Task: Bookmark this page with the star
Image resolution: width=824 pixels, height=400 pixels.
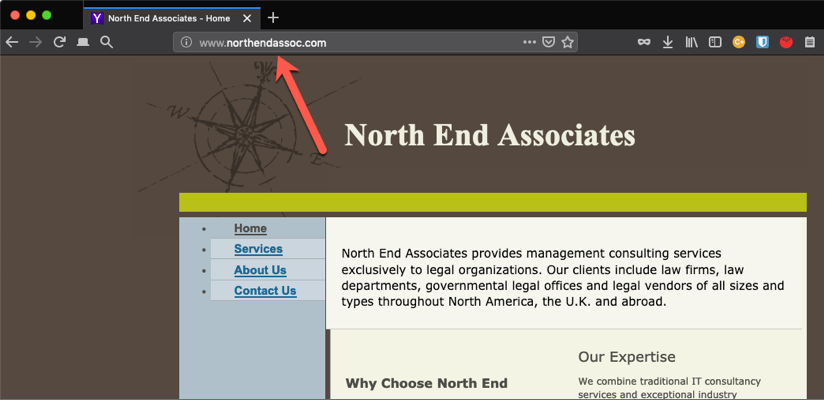Action: (567, 43)
